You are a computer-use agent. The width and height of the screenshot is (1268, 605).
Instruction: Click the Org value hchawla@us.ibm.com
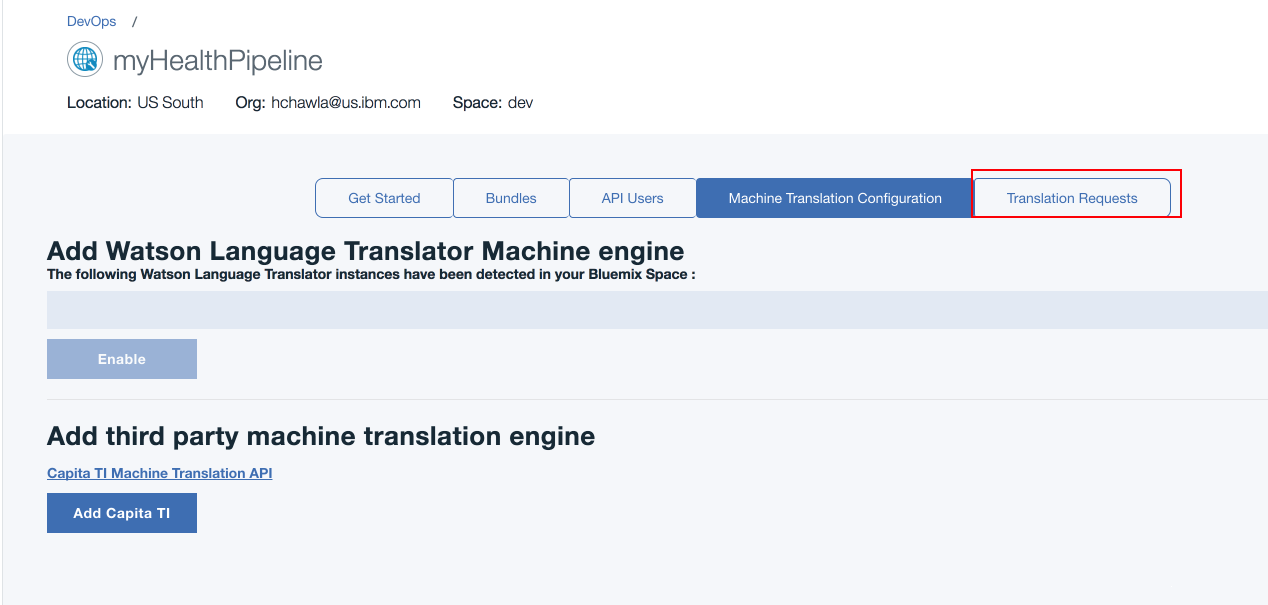(x=346, y=102)
